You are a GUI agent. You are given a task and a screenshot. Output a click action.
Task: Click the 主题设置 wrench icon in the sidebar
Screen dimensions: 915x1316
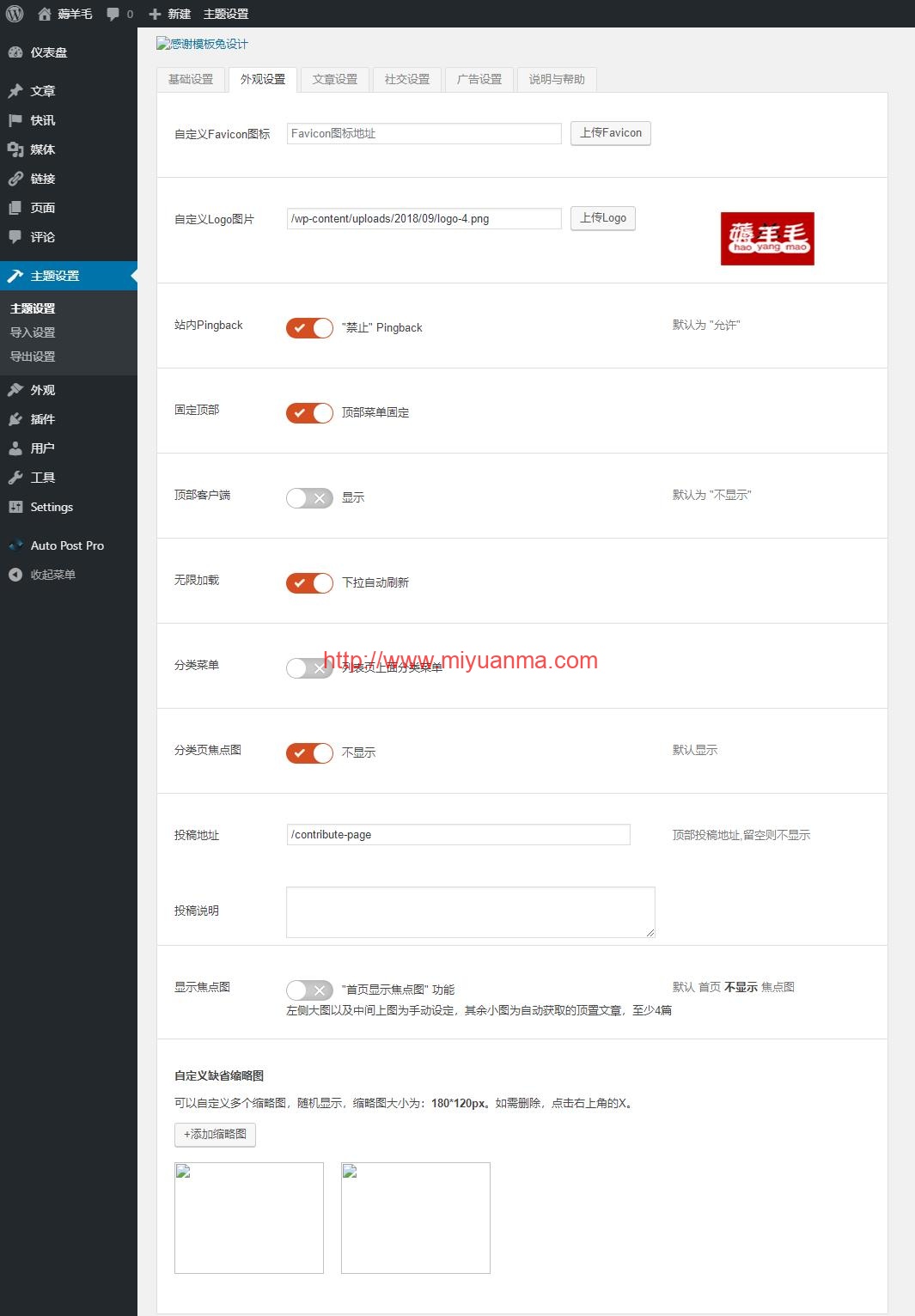[x=15, y=276]
